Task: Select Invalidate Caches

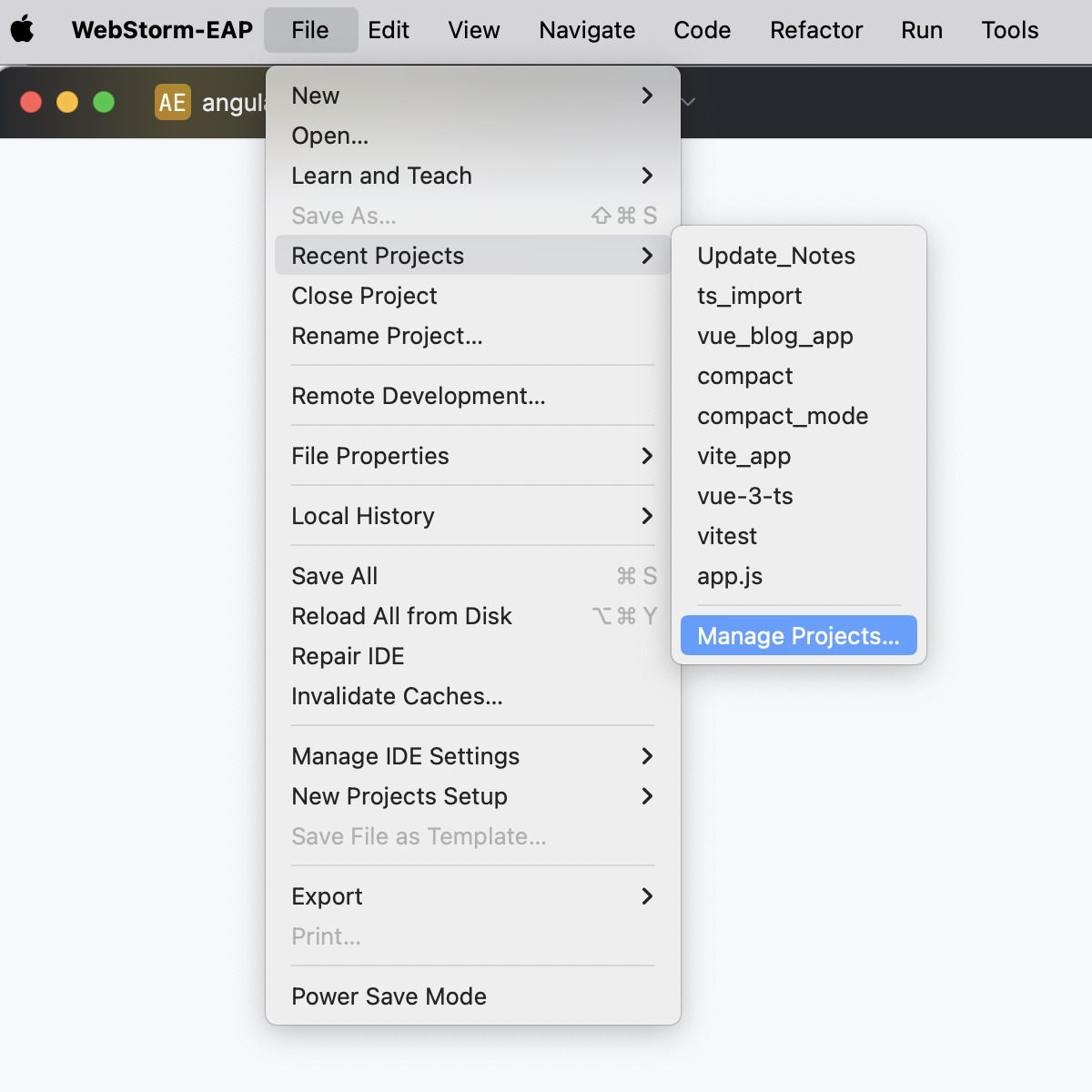Action: point(397,696)
